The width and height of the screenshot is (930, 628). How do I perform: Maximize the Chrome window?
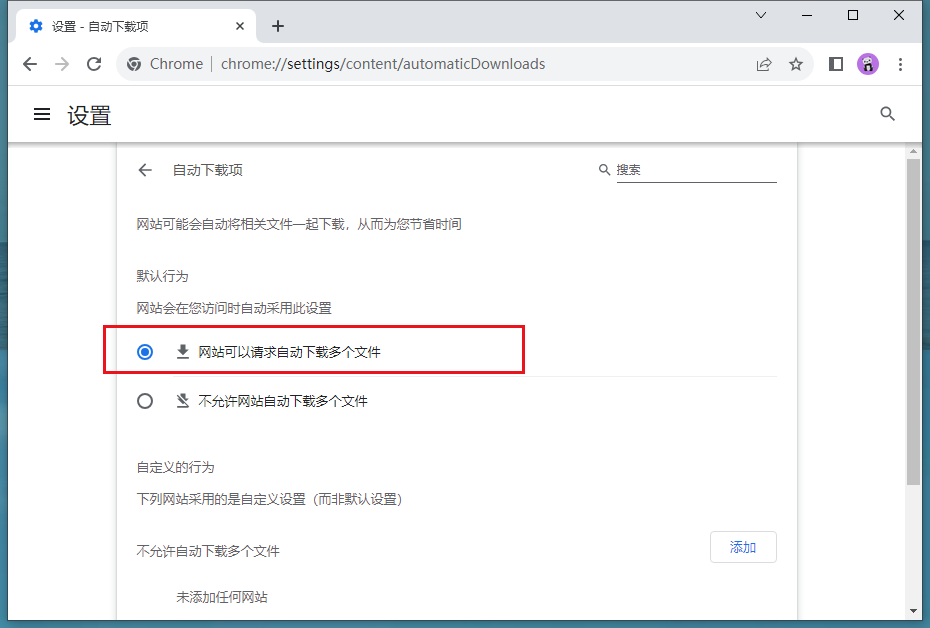click(x=853, y=15)
